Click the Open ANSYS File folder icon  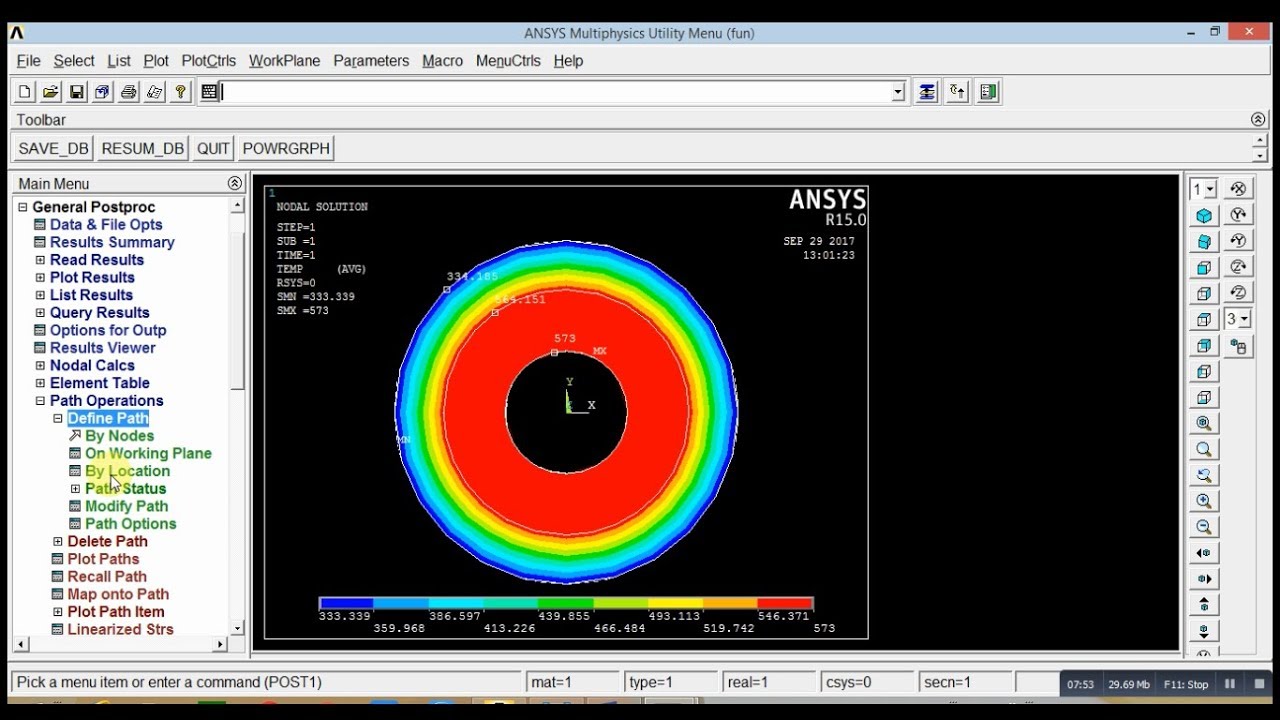(x=51, y=92)
